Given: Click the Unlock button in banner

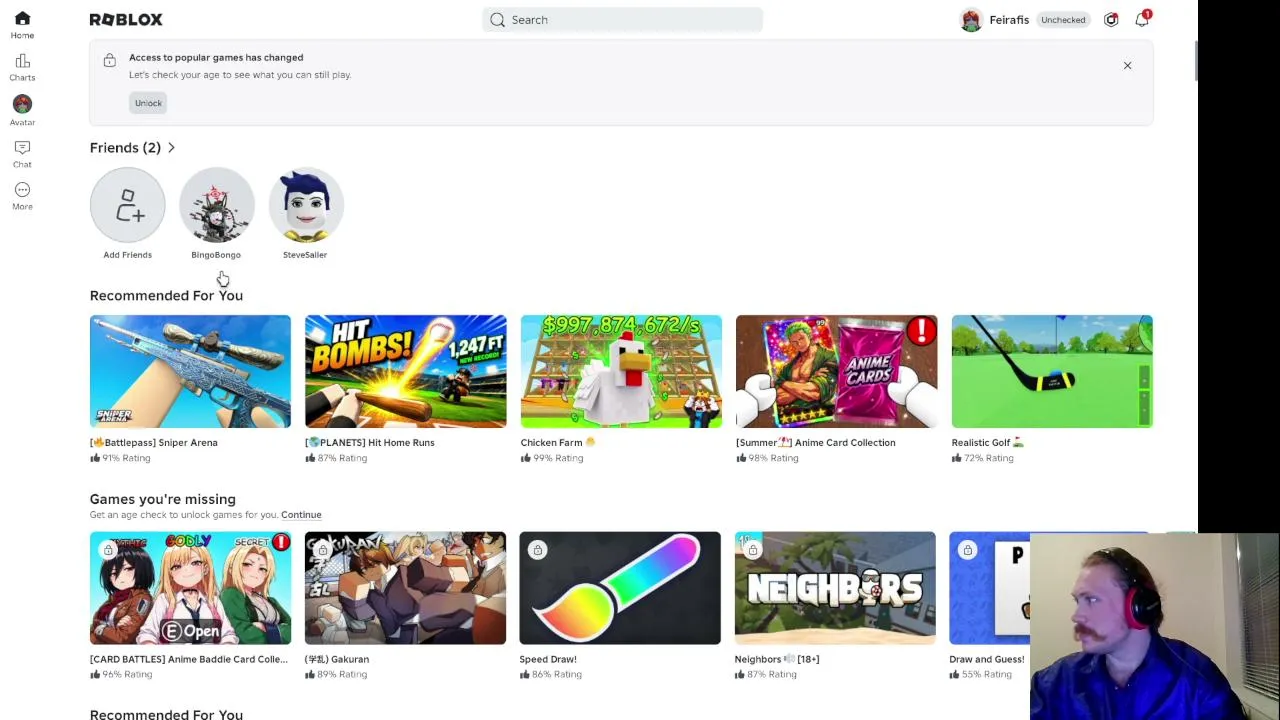Looking at the screenshot, I should click(x=148, y=103).
